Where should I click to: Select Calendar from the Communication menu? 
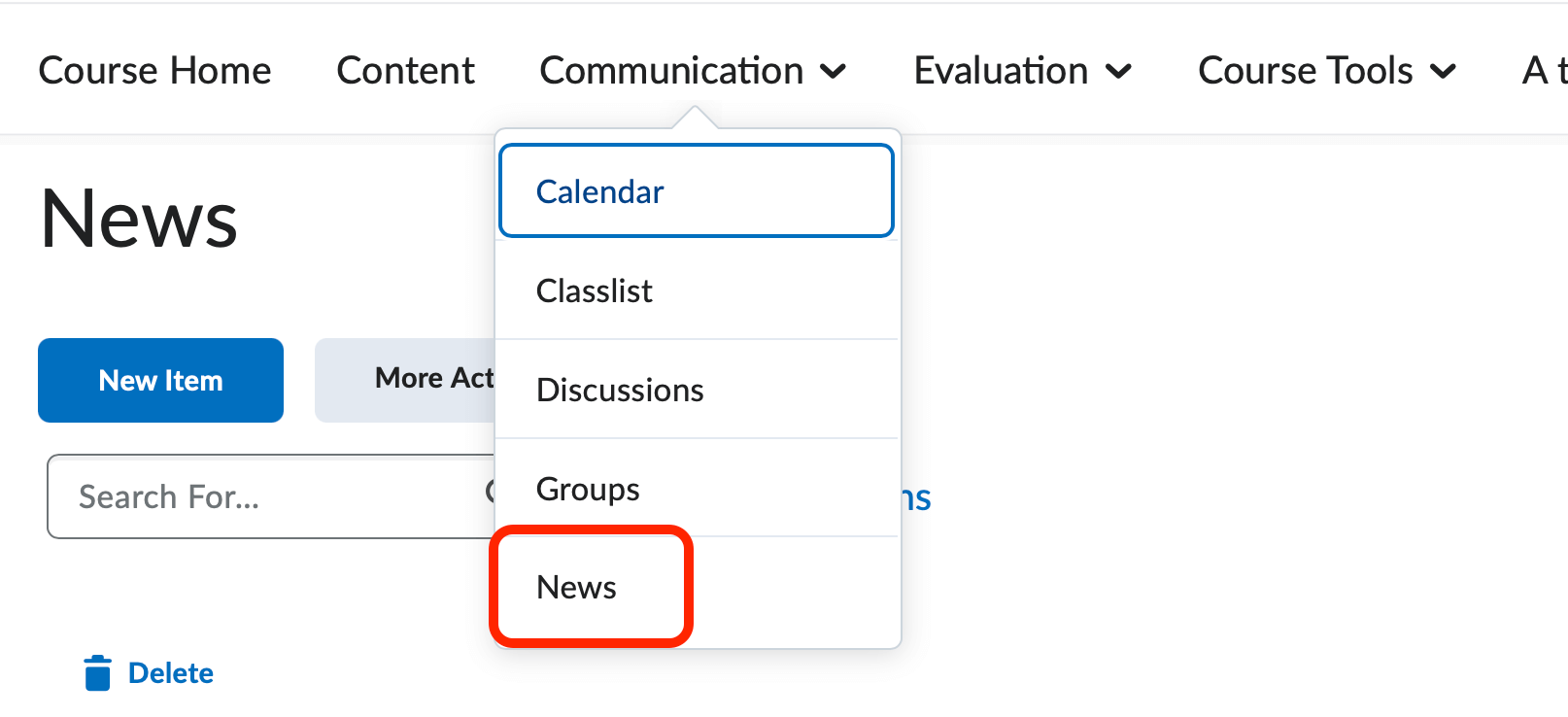pyautogui.click(x=598, y=191)
